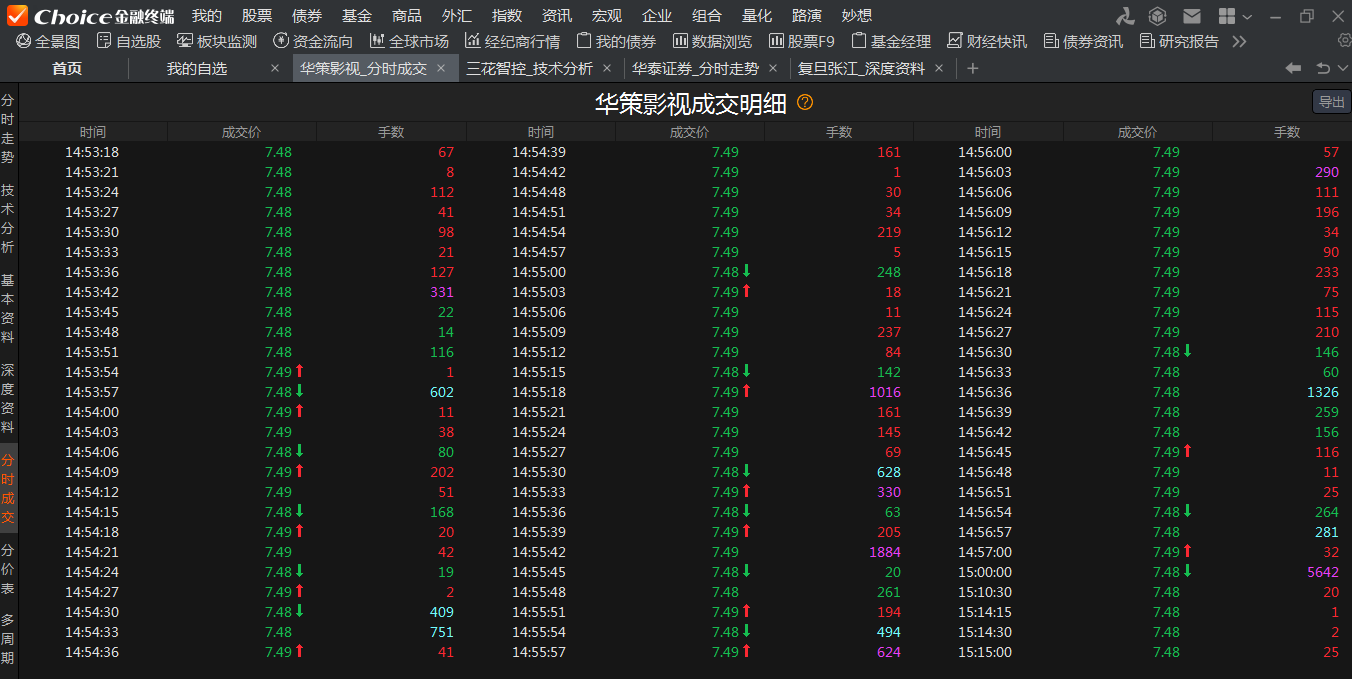Open 经纪商行情 broker quotes toolbar item
1352x679 pixels.
512,41
